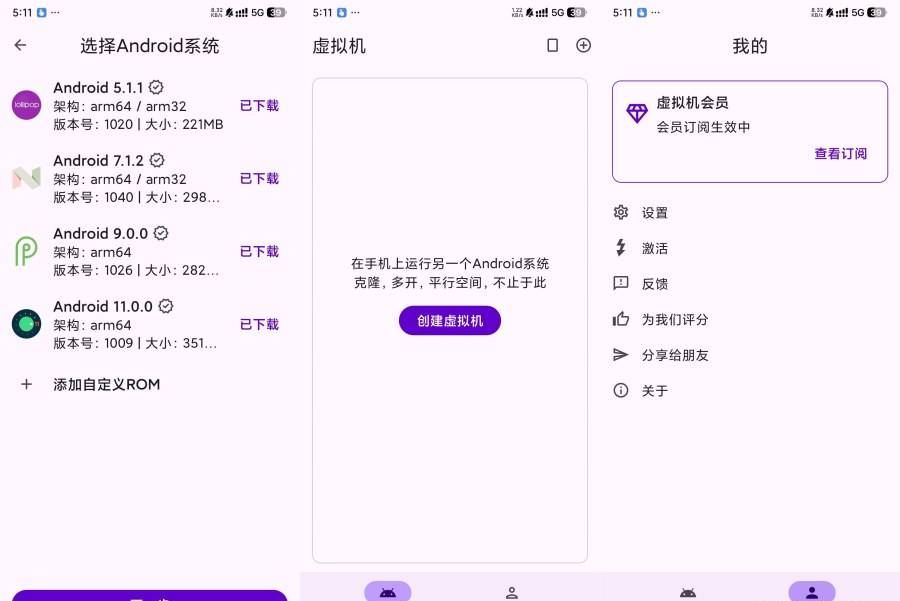Image resolution: width=900 pixels, height=601 pixels.
Task: Tap verified badge next to Android 9.0.0
Action: (161, 233)
